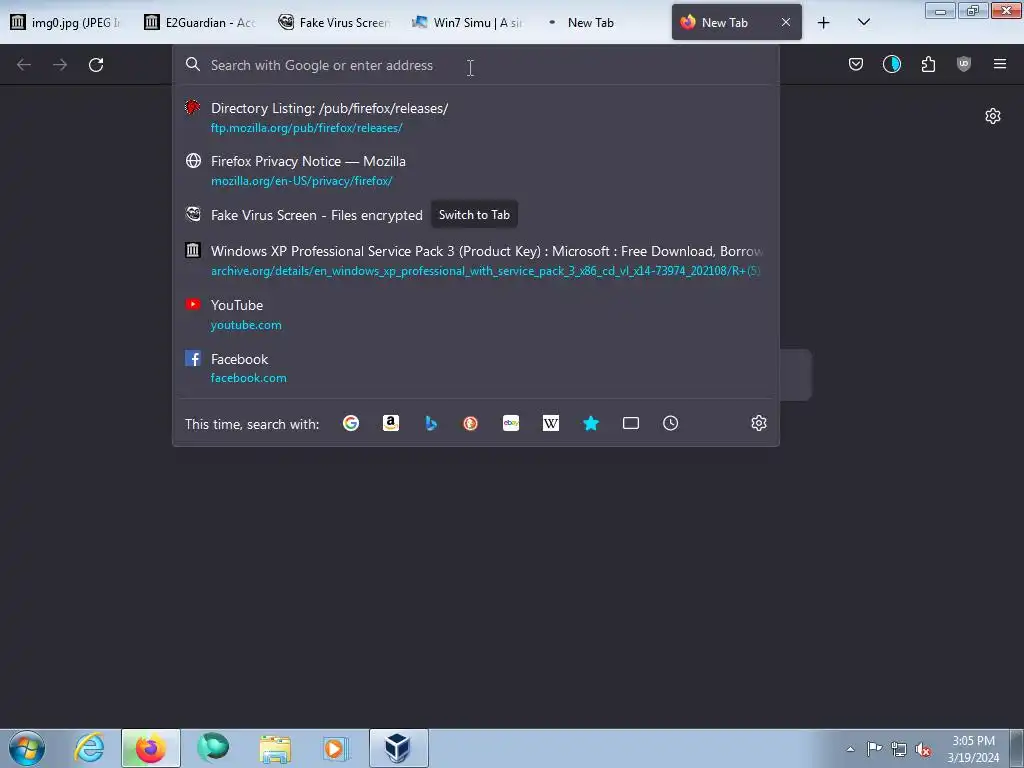
Task: Open the Firefox application menu
Action: coord(1000,64)
